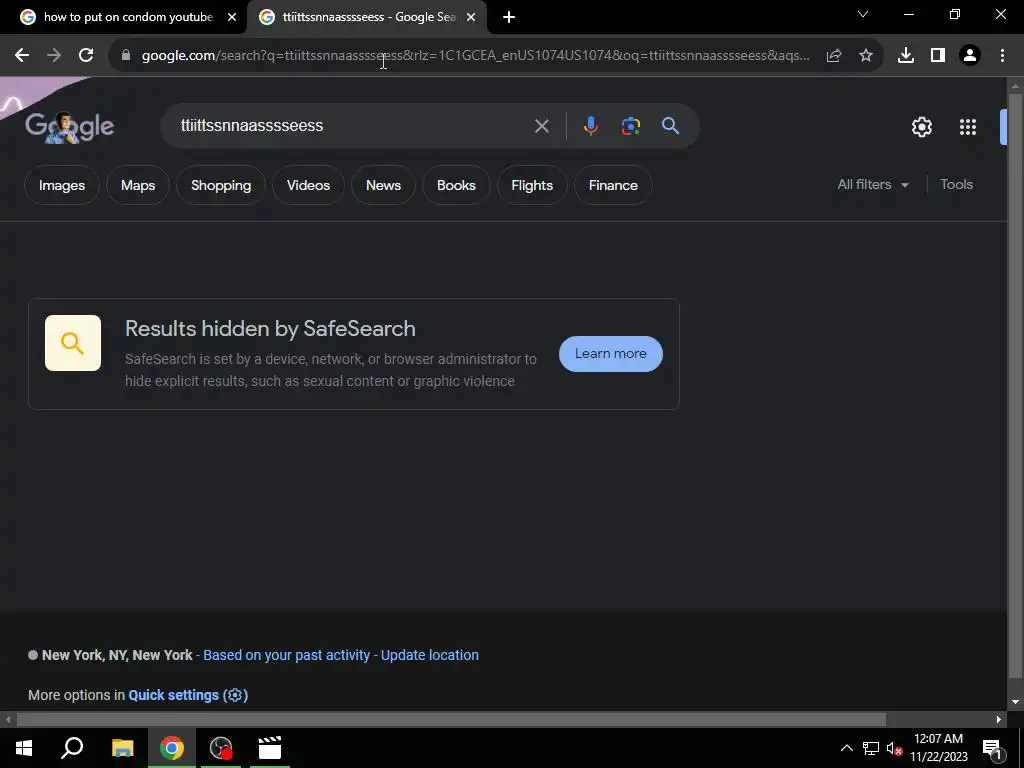
Task: Filter results by Videos
Action: coord(308,185)
